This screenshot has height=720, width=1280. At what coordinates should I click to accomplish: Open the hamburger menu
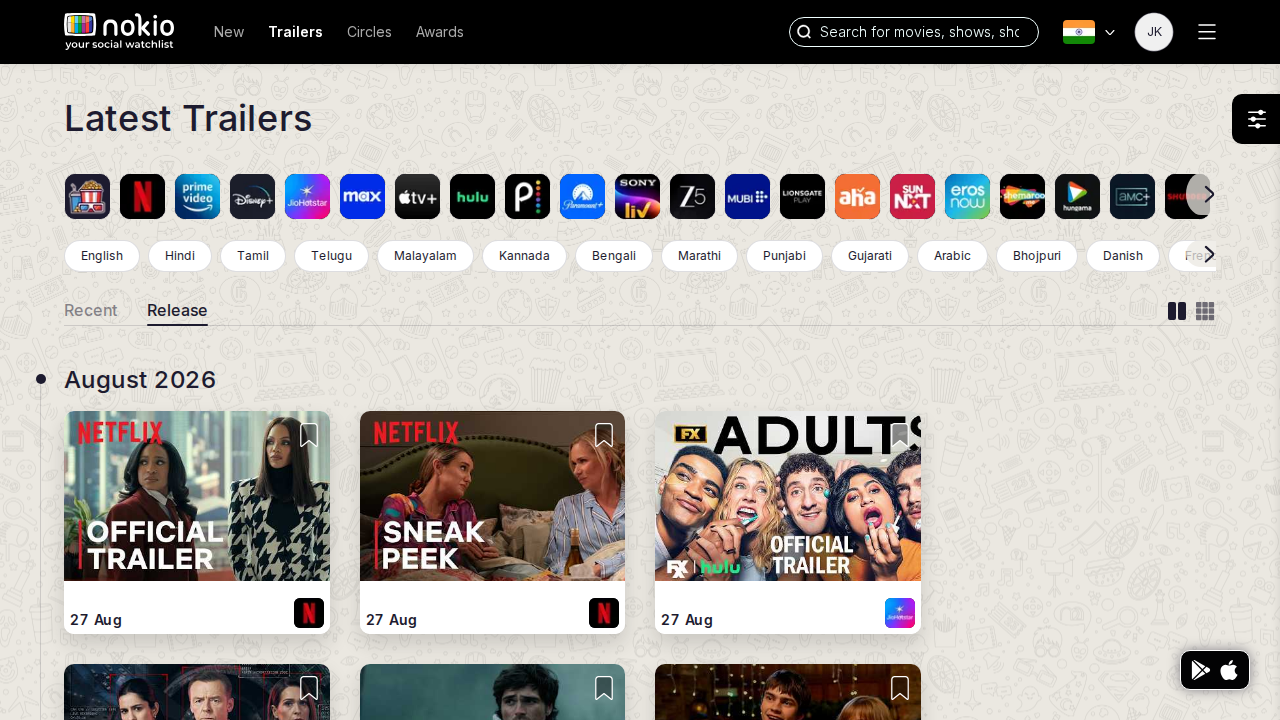(x=1207, y=32)
